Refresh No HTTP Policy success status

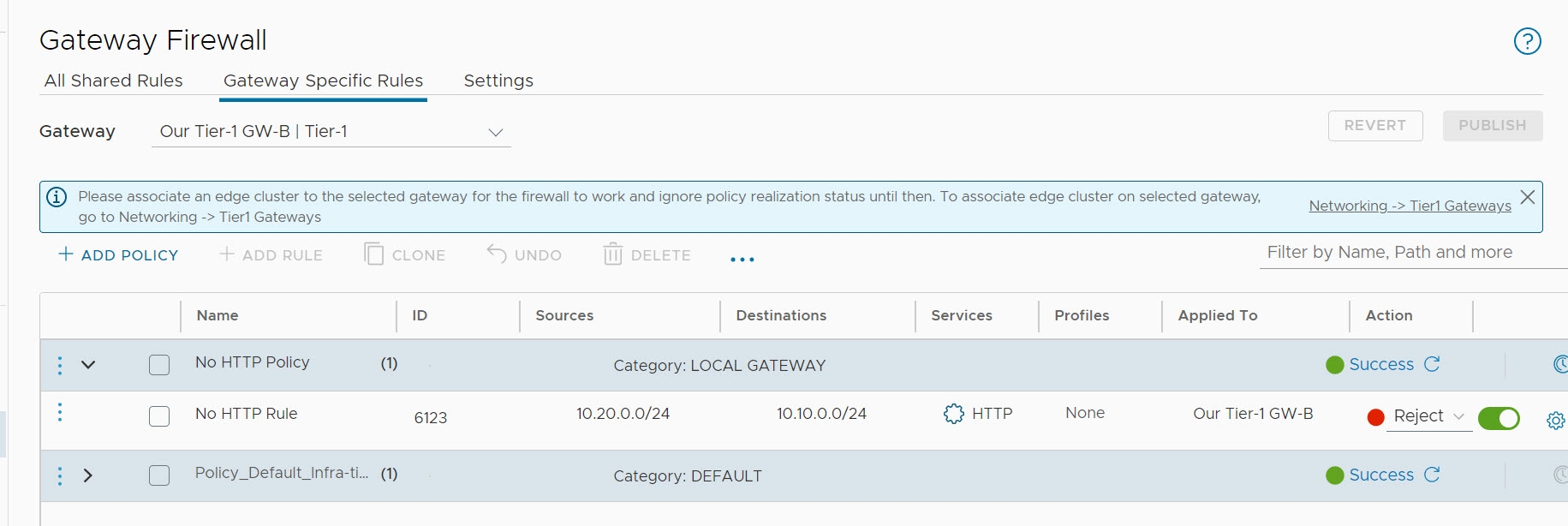(1432, 364)
